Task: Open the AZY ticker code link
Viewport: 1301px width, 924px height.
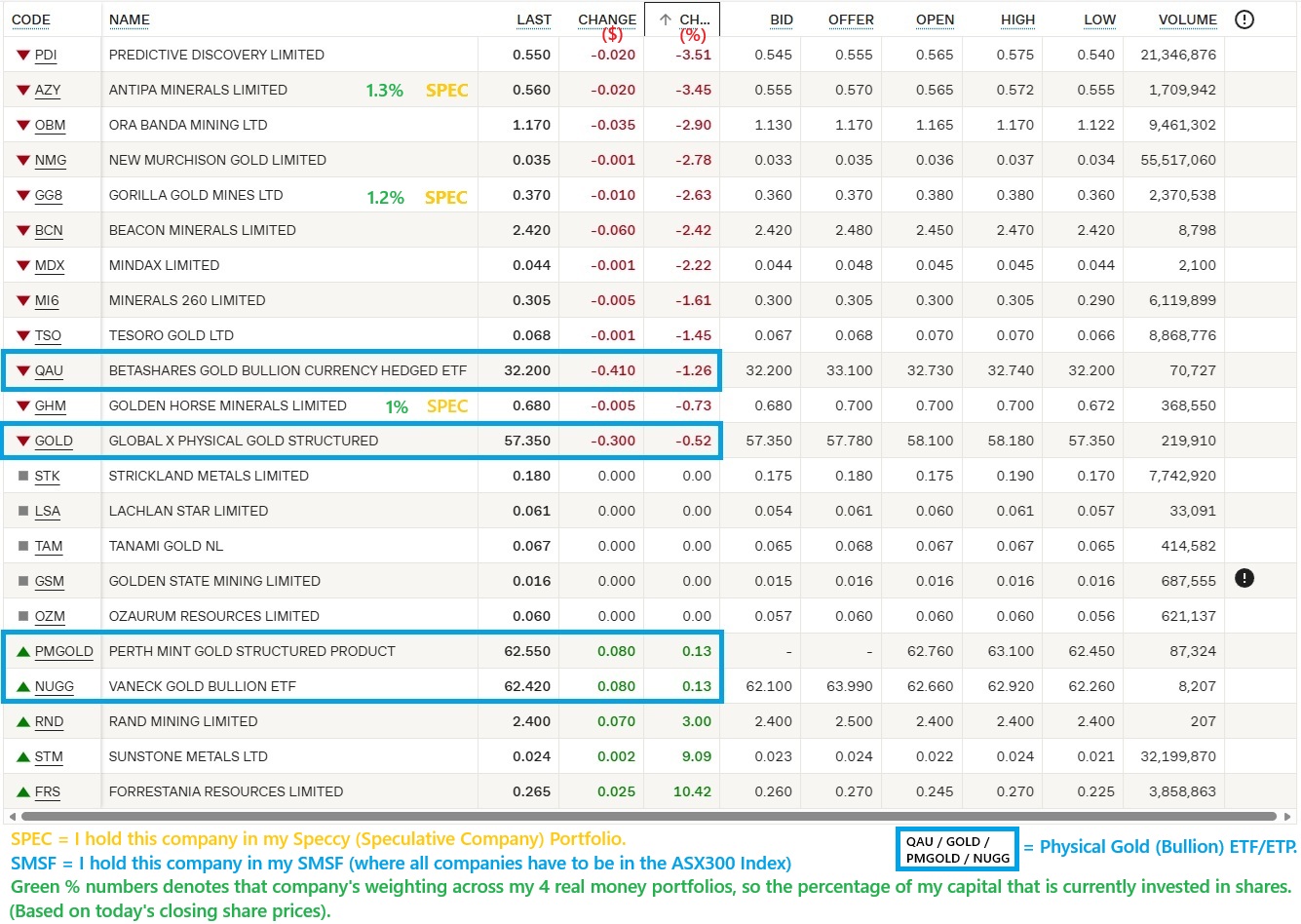Action: 48,90
